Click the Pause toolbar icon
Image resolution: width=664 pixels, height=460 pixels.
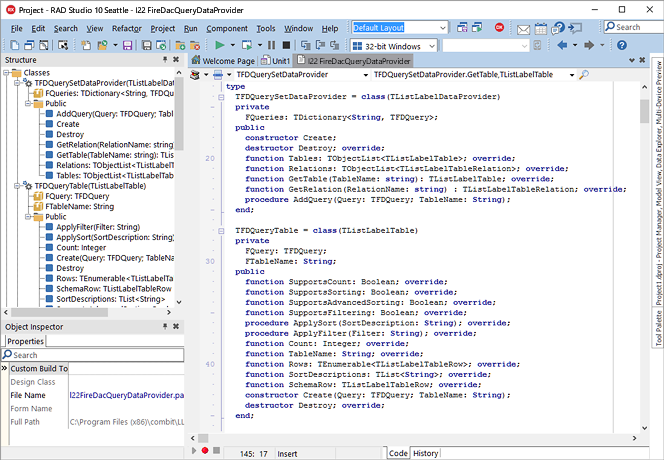click(x=271, y=45)
